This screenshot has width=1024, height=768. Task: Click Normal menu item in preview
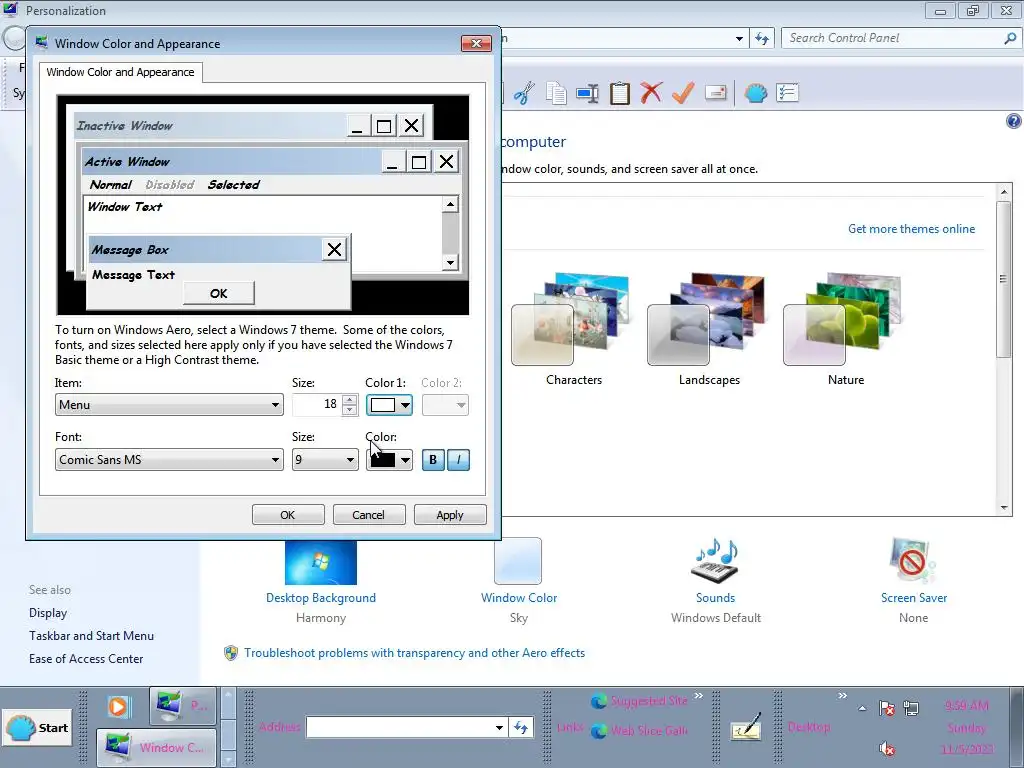[x=110, y=185]
